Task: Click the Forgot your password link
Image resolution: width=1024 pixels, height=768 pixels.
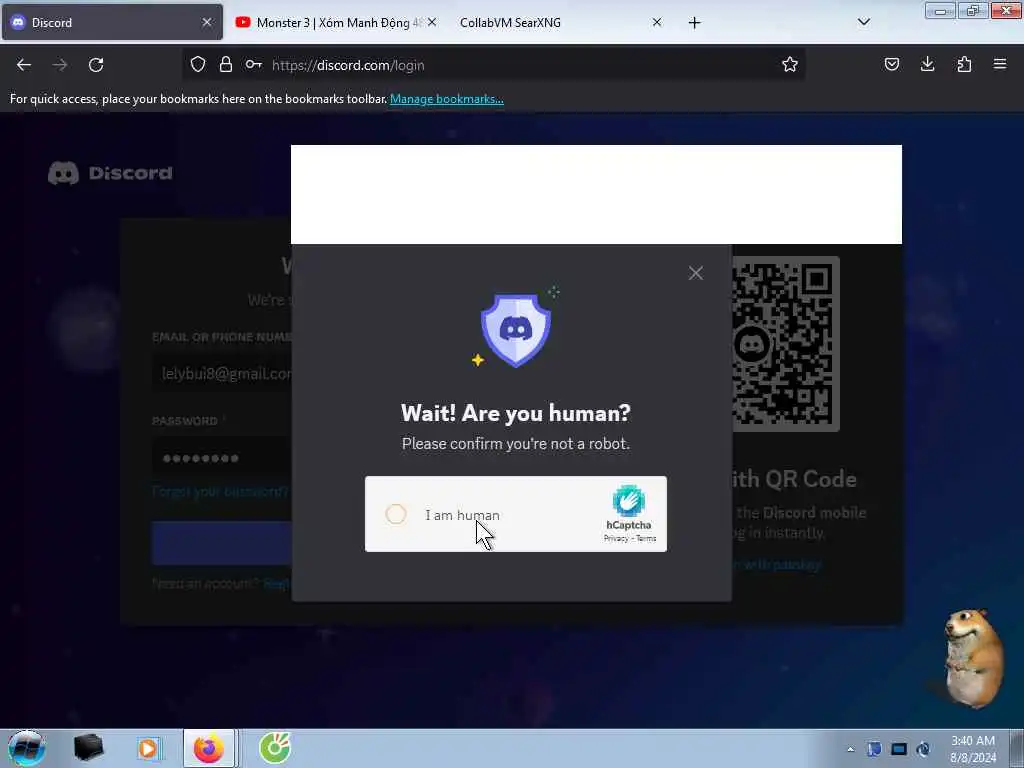Action: pyautogui.click(x=220, y=491)
